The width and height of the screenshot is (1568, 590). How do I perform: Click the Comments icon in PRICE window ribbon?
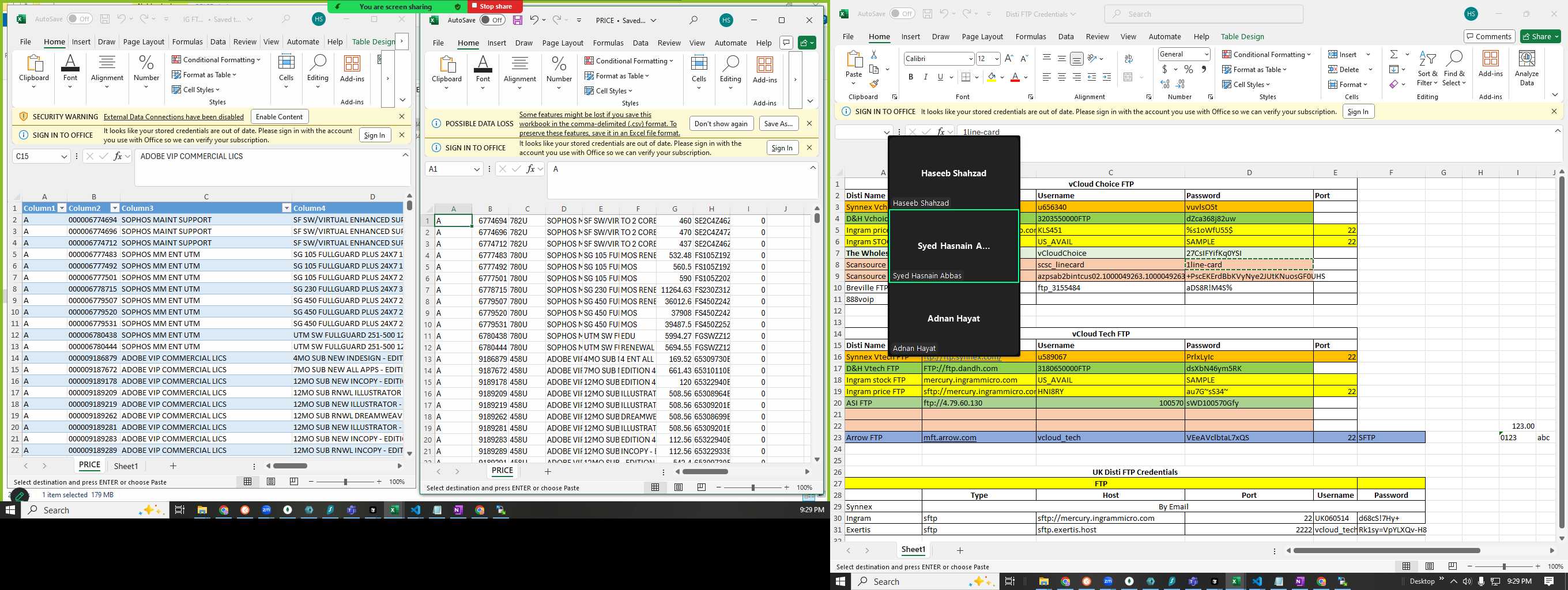pos(786,43)
